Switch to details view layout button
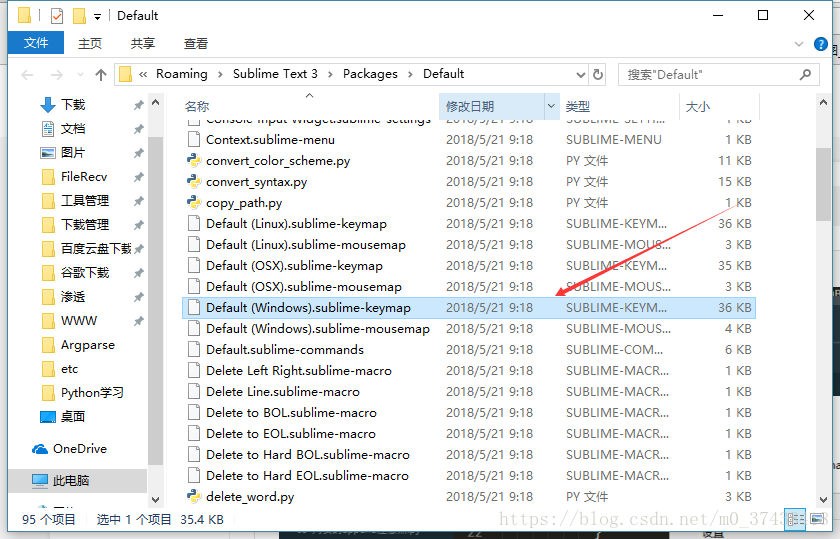The height and width of the screenshot is (539, 840). (x=796, y=519)
